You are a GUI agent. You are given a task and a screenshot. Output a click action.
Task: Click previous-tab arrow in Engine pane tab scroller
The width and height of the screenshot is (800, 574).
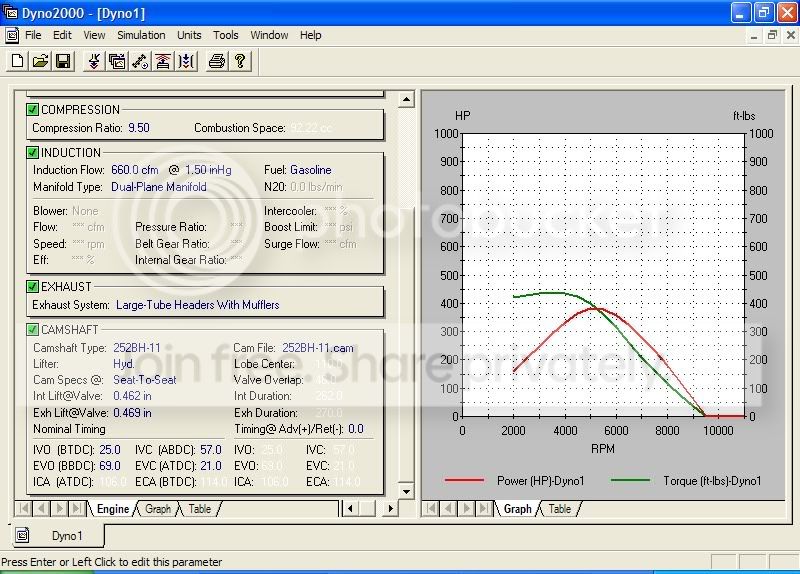click(42, 508)
